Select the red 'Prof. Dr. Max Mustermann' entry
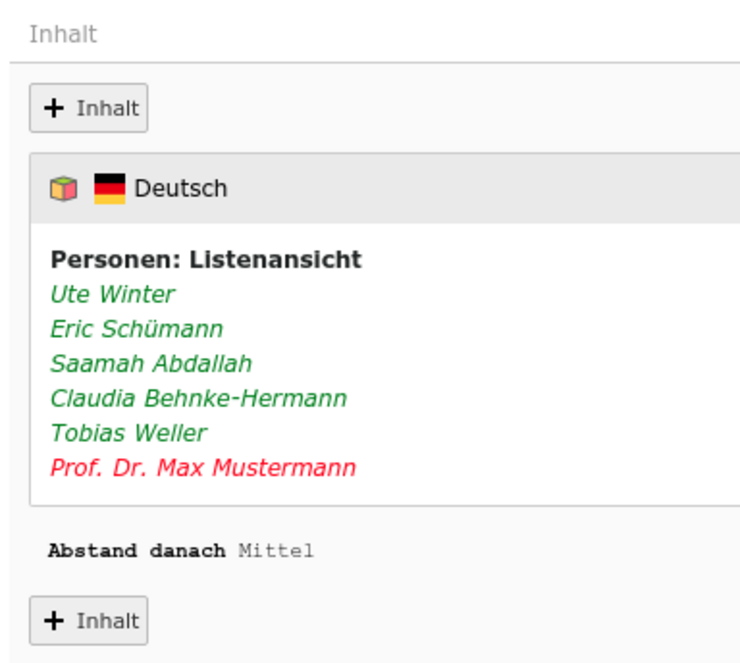The width and height of the screenshot is (740, 663). click(x=203, y=468)
